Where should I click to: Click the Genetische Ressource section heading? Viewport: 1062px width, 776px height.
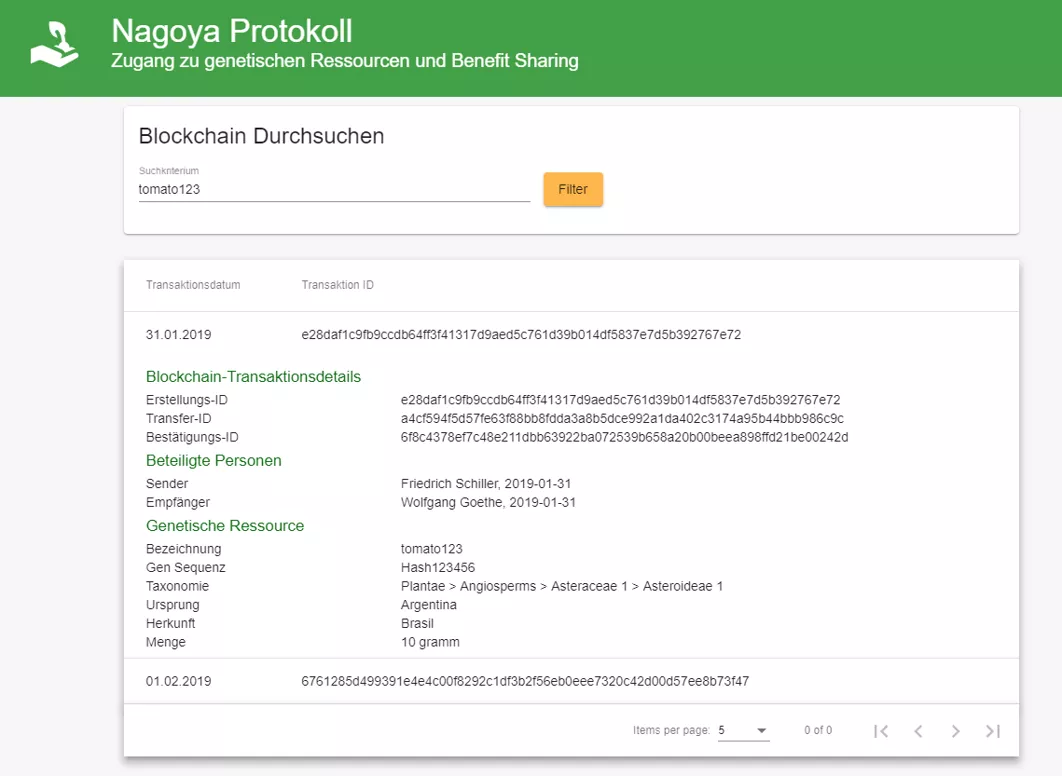(225, 526)
